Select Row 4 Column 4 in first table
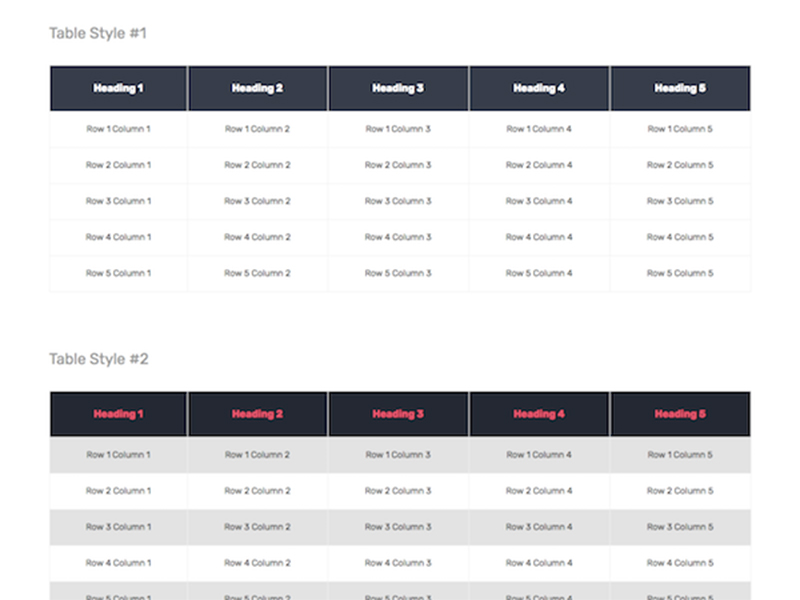The image size is (800, 600). click(x=539, y=237)
